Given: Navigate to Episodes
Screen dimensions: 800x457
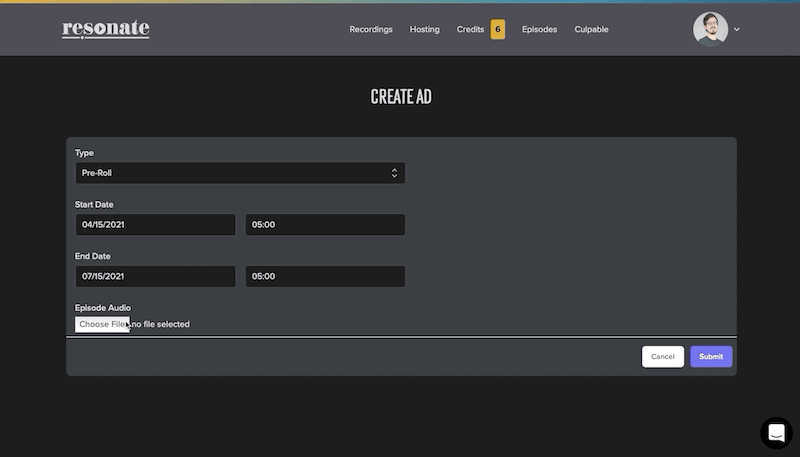Looking at the screenshot, I should click(x=539, y=30).
